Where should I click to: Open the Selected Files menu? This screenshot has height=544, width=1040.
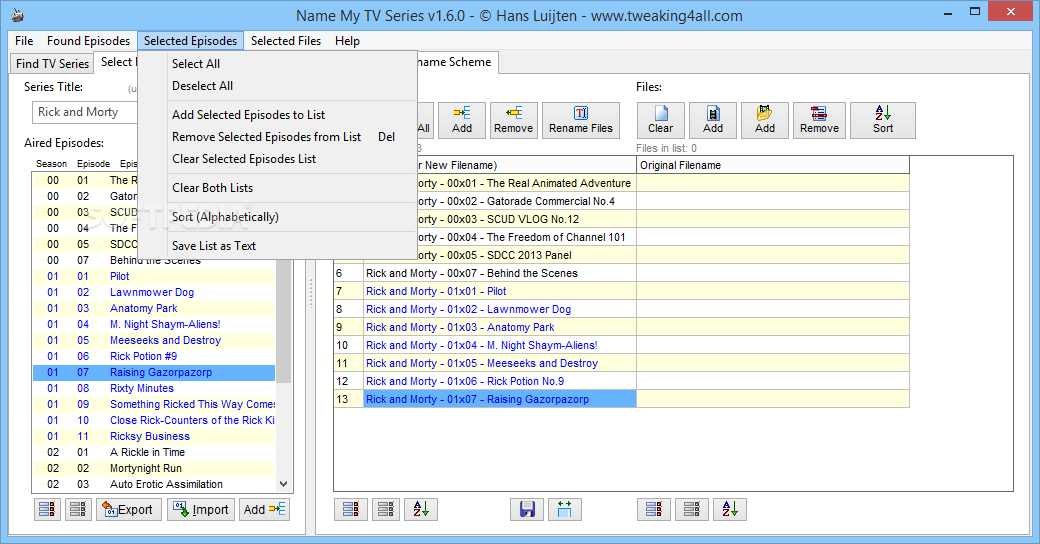(286, 40)
